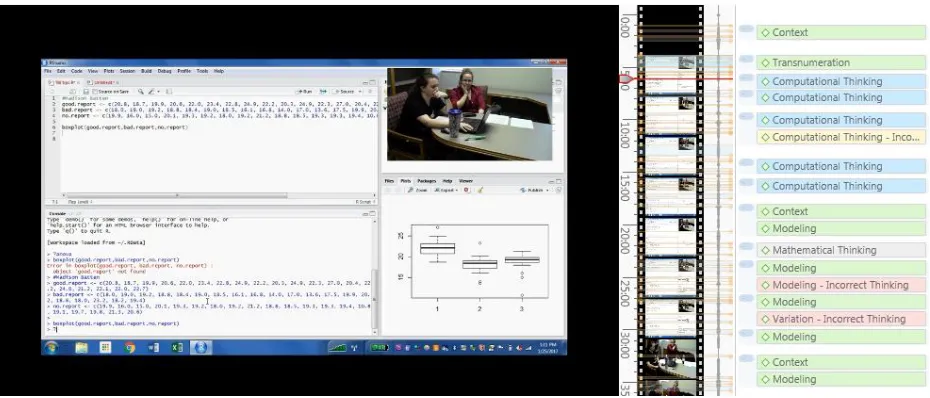Select the Transnumeration code label
930x398 pixels.
click(x=840, y=62)
